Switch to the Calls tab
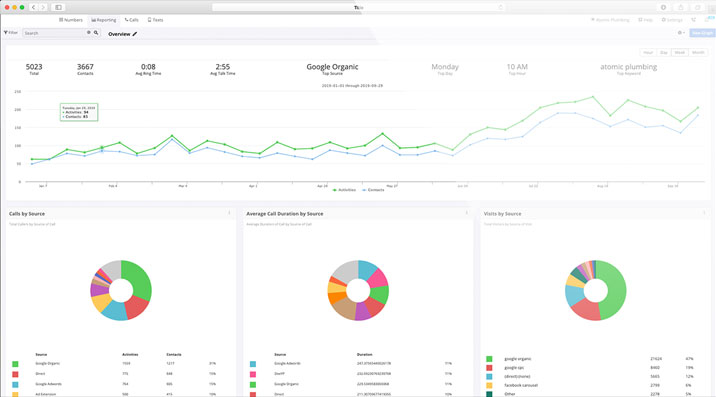This screenshot has height=397, width=716. coord(132,20)
